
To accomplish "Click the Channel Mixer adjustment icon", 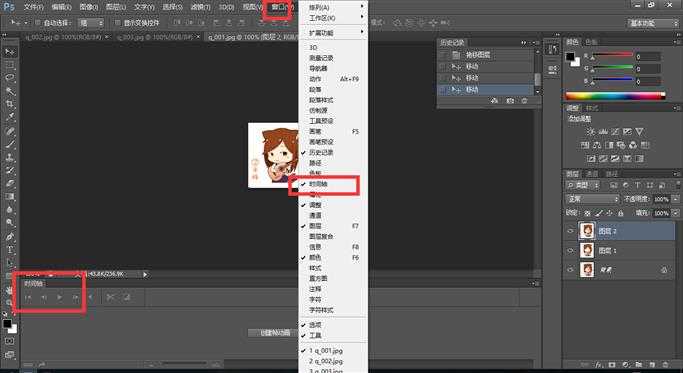I will point(633,145).
